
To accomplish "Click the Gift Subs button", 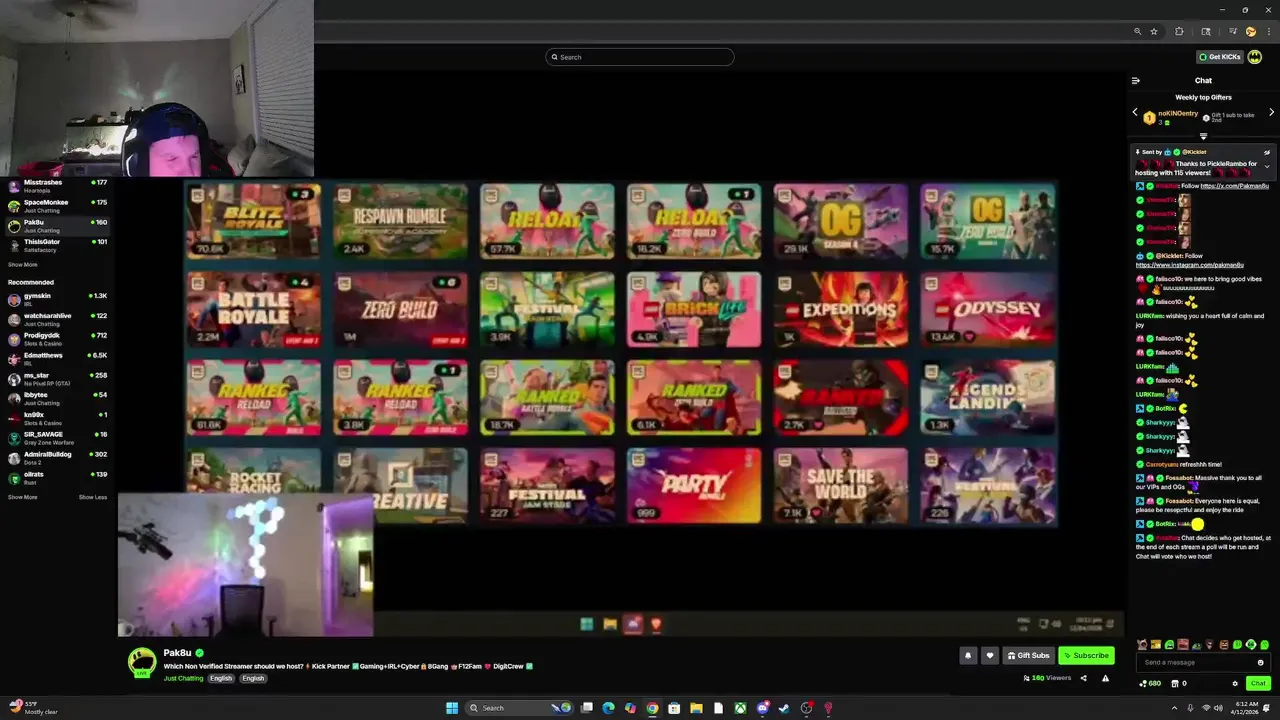I will click(x=1029, y=656).
